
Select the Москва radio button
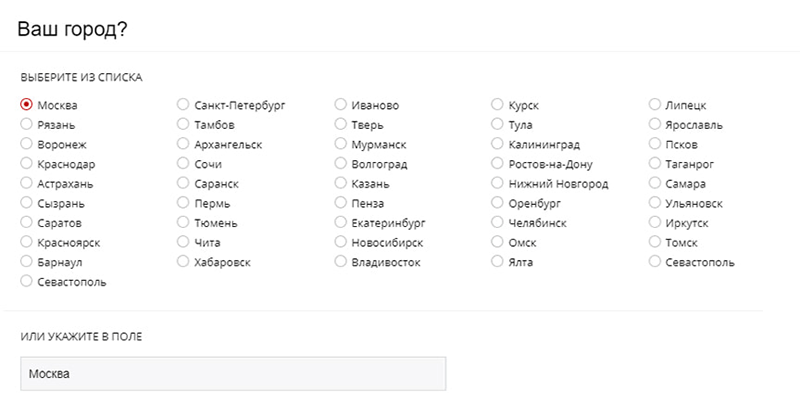[26, 104]
